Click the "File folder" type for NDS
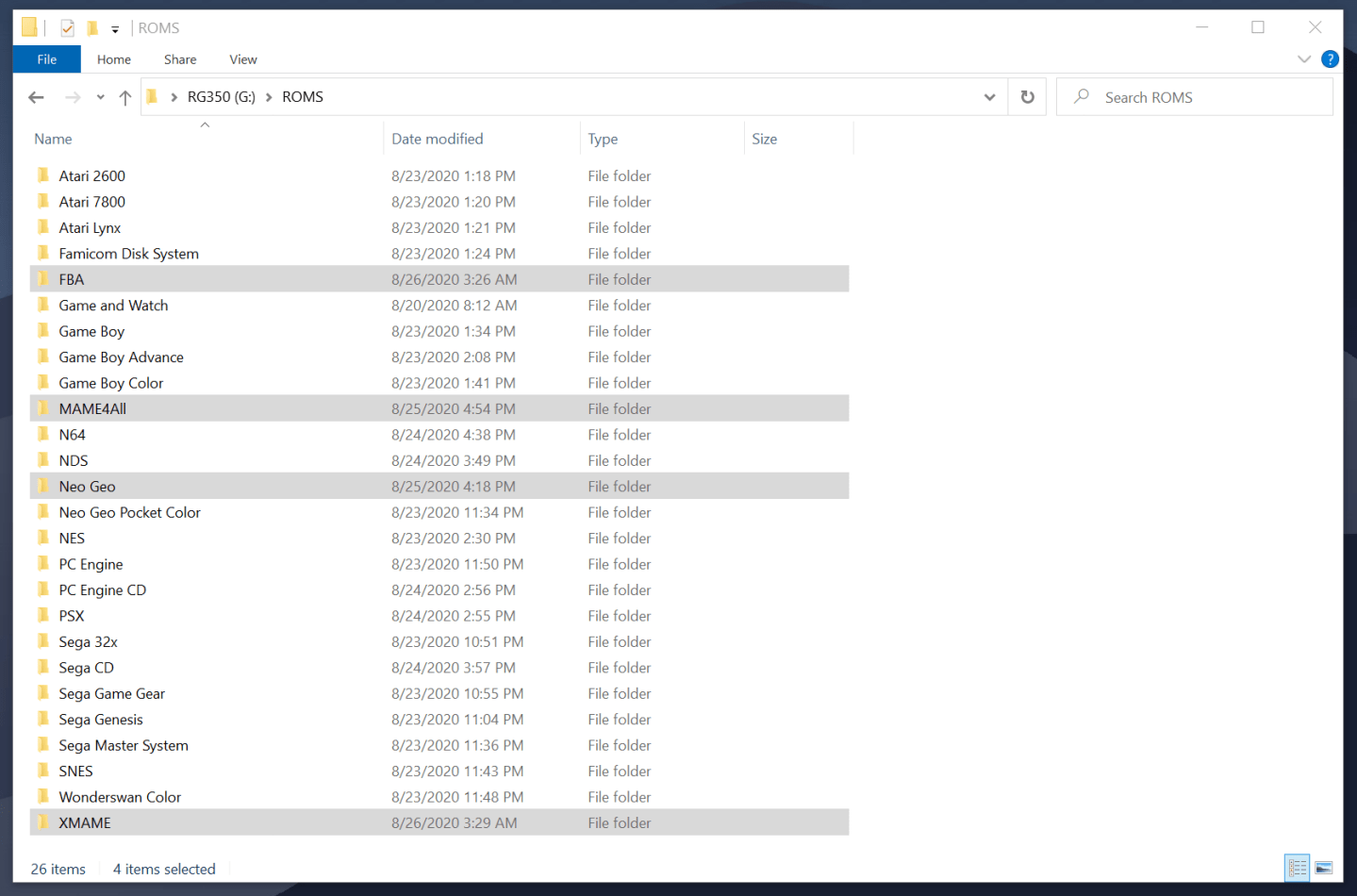The height and width of the screenshot is (896, 1357). click(x=620, y=460)
